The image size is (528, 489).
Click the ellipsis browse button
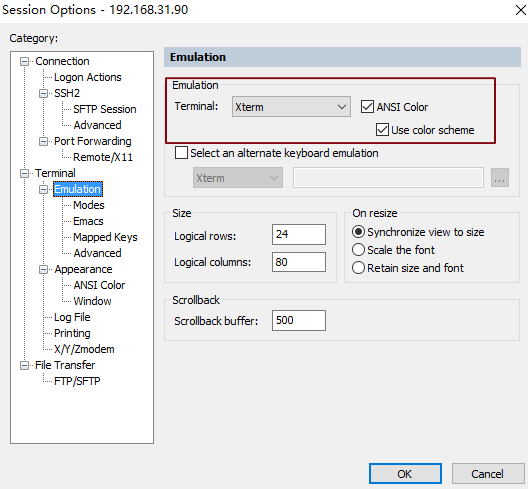tap(500, 177)
